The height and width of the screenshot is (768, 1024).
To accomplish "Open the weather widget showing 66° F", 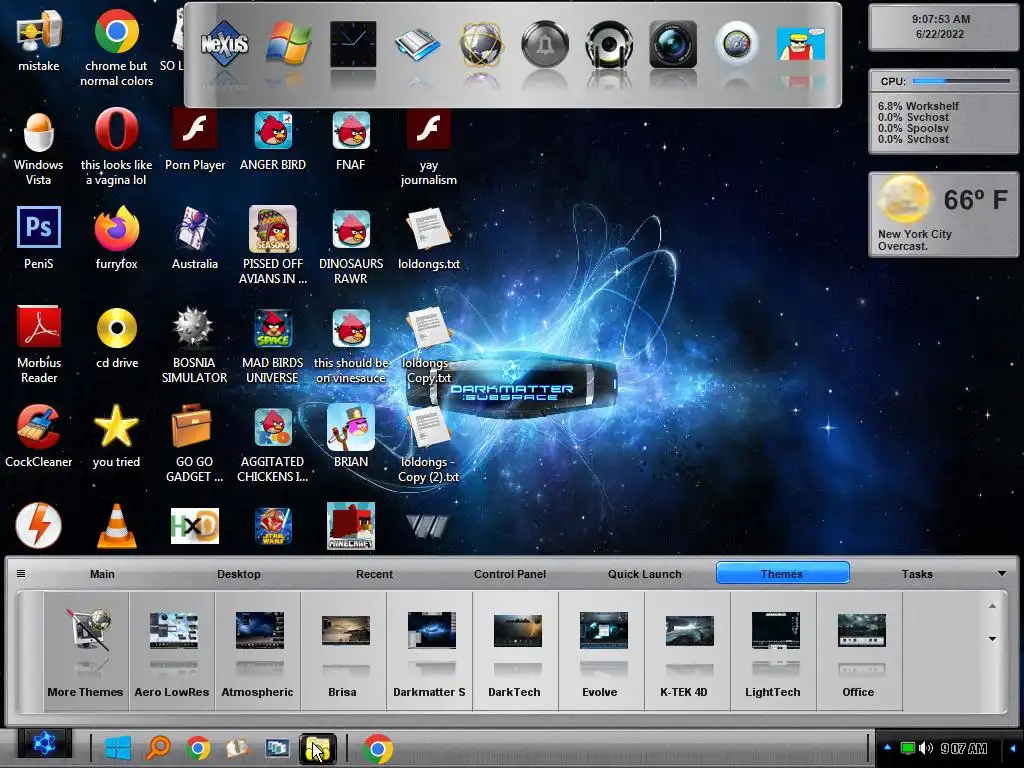I will (944, 214).
